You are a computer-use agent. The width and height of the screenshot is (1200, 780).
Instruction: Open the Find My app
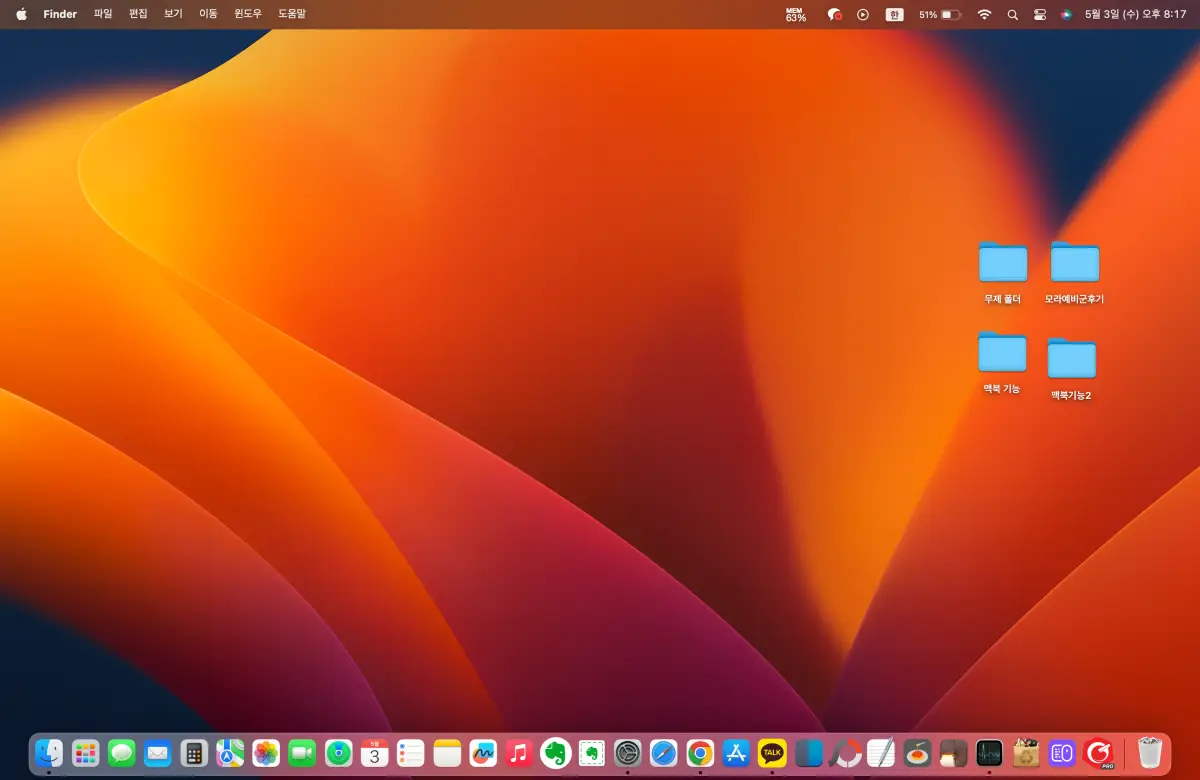click(338, 753)
